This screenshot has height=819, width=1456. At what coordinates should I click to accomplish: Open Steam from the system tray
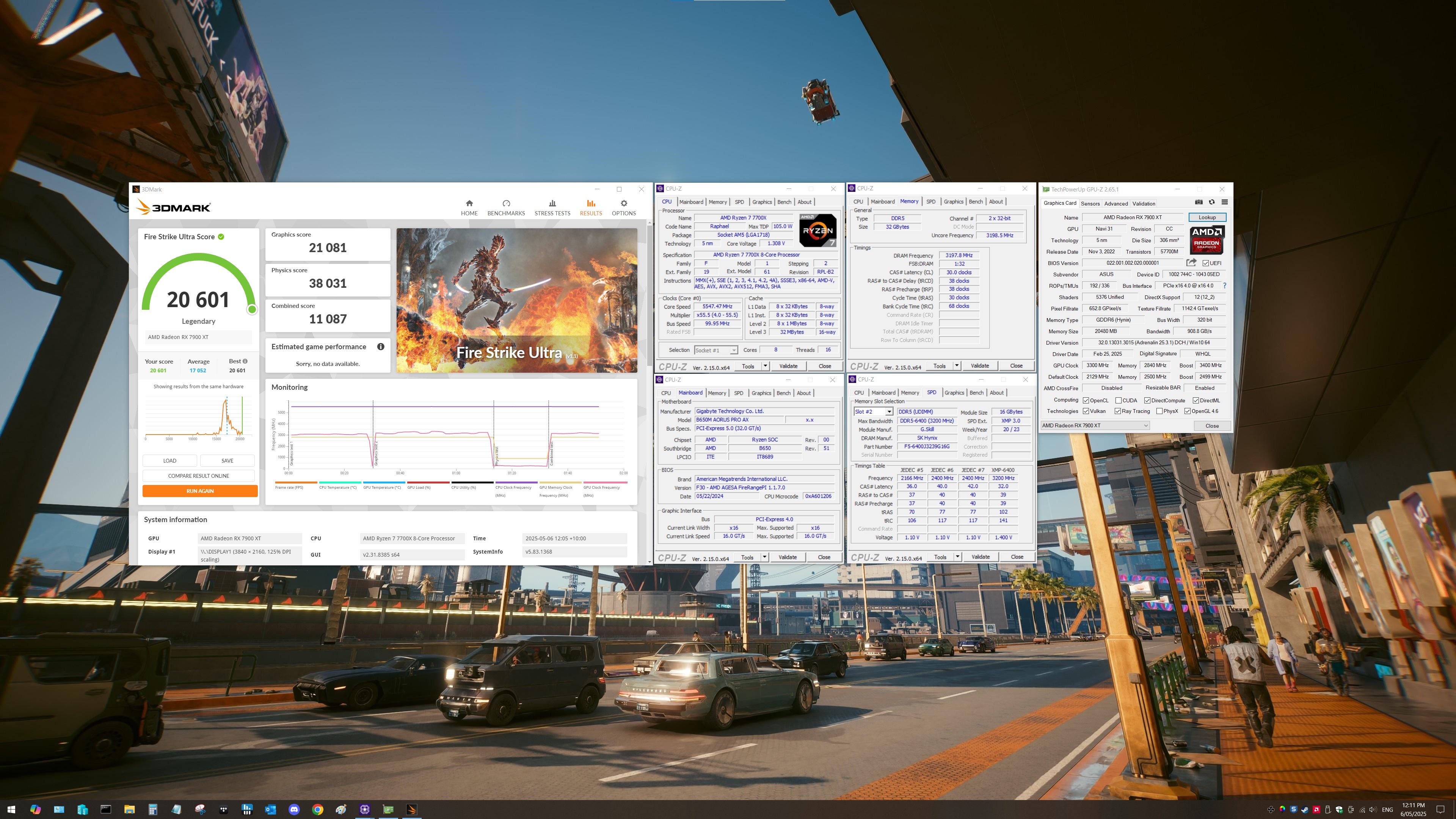1304,810
